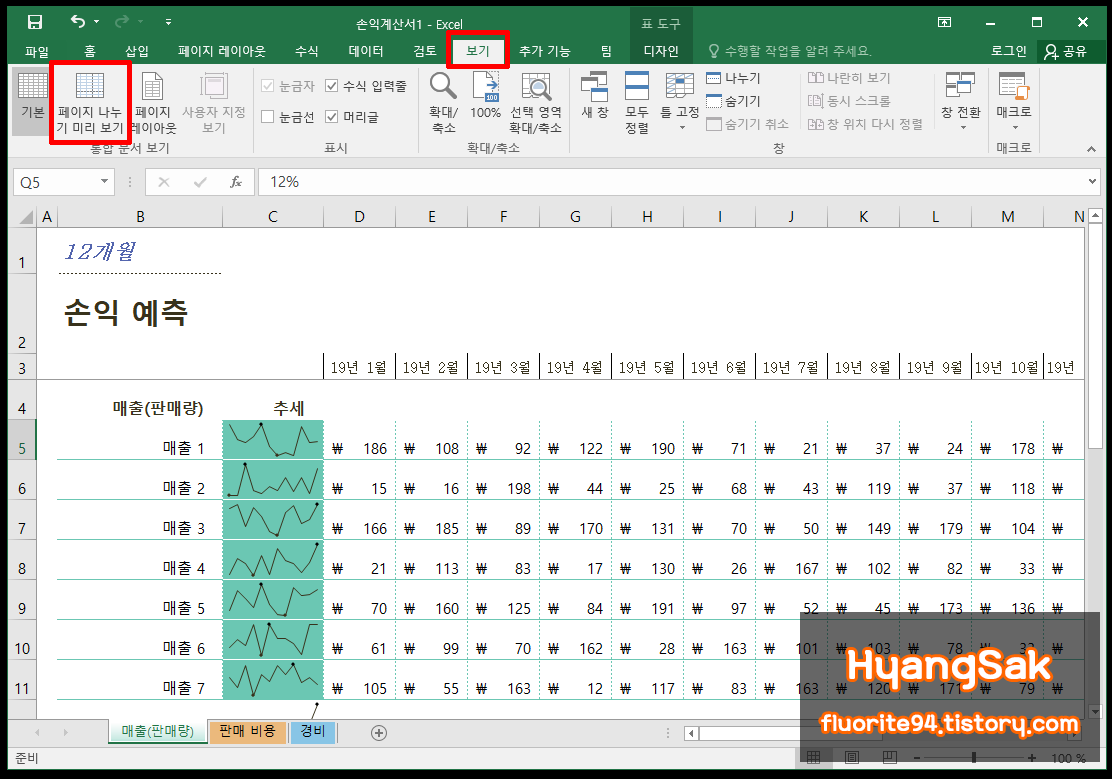Click vertical scrollbar up arrow
Image resolution: width=1112 pixels, height=779 pixels.
point(1096,215)
